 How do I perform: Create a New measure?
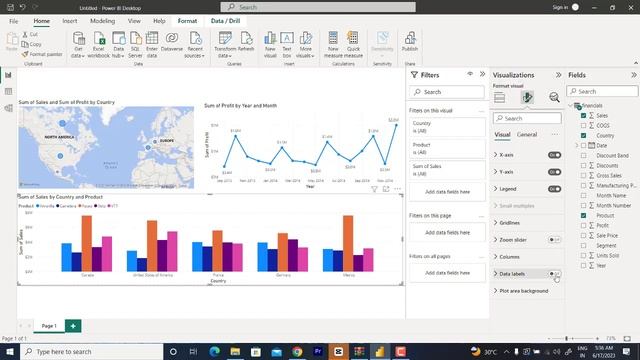pyautogui.click(x=333, y=45)
